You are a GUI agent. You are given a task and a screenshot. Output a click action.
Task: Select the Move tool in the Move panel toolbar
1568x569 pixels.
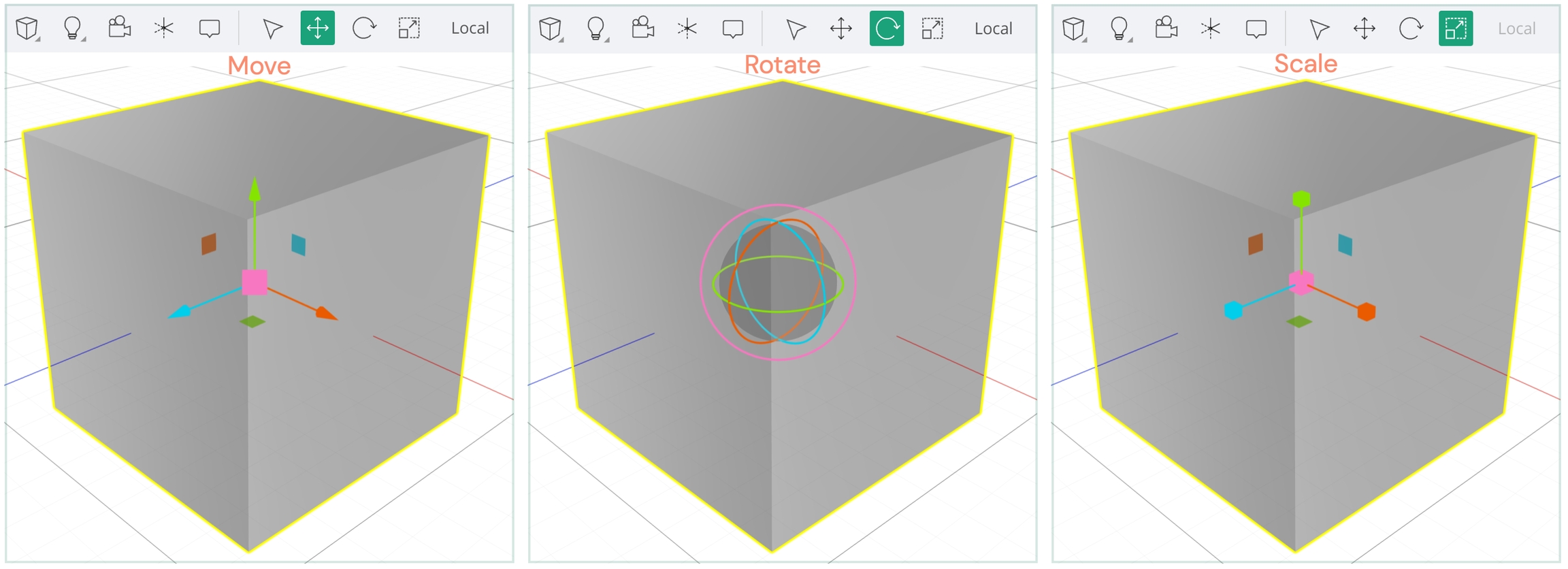(317, 29)
